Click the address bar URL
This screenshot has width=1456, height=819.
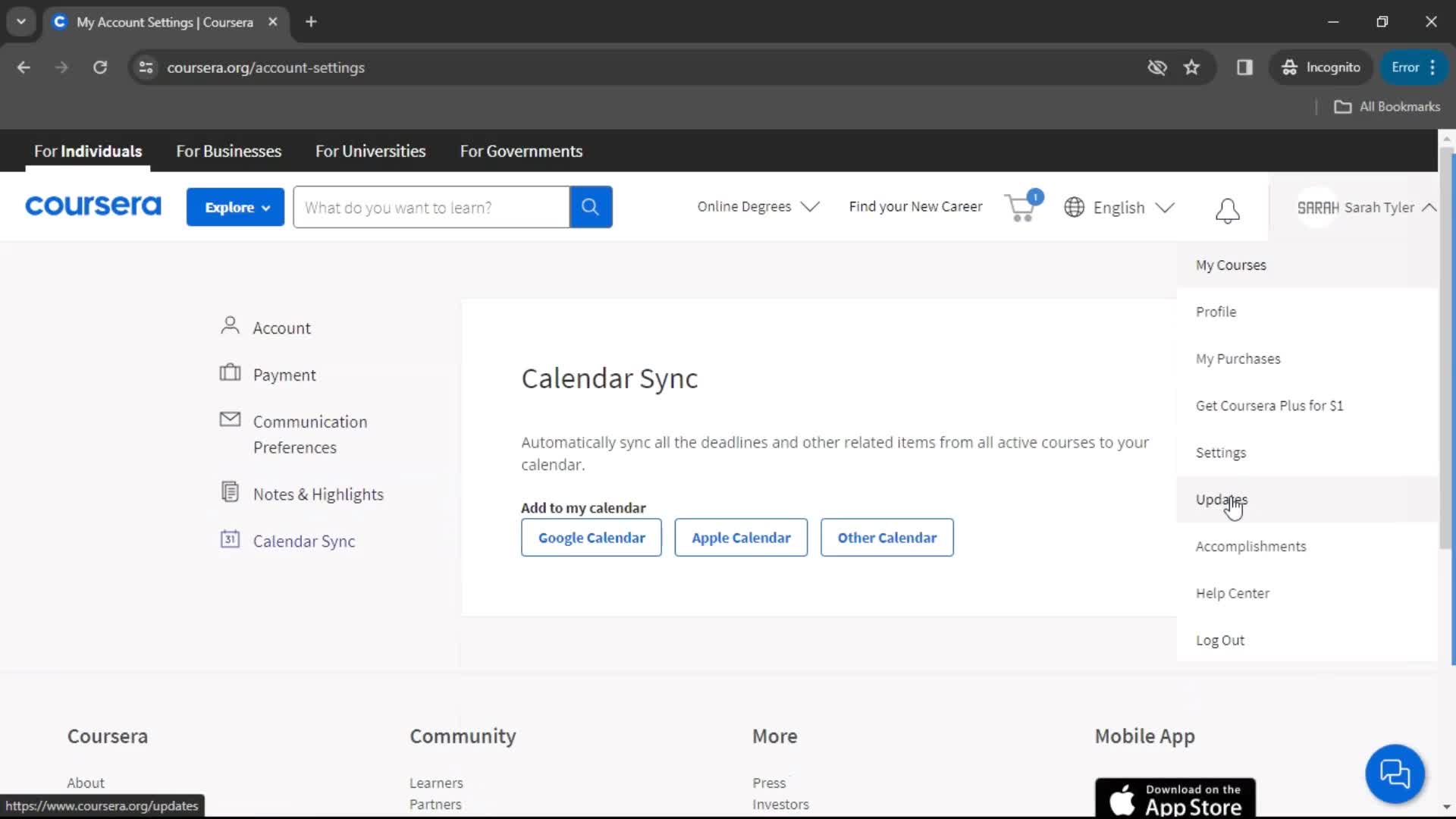[x=265, y=67]
